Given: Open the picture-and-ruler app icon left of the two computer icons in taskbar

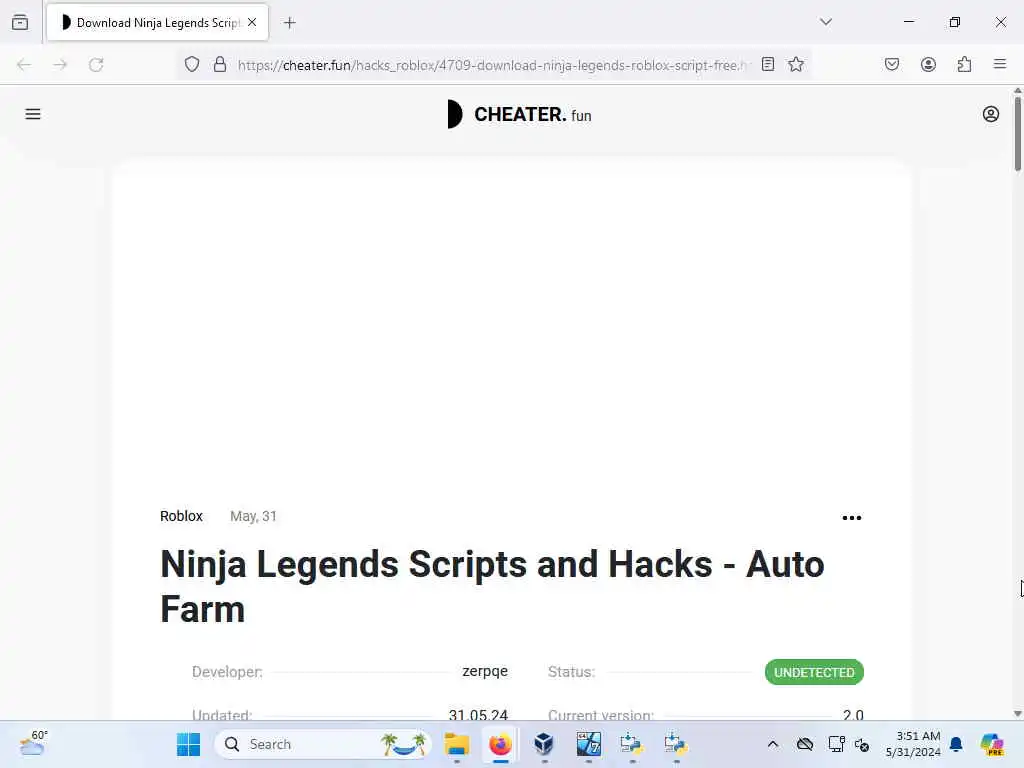Looking at the screenshot, I should point(588,744).
